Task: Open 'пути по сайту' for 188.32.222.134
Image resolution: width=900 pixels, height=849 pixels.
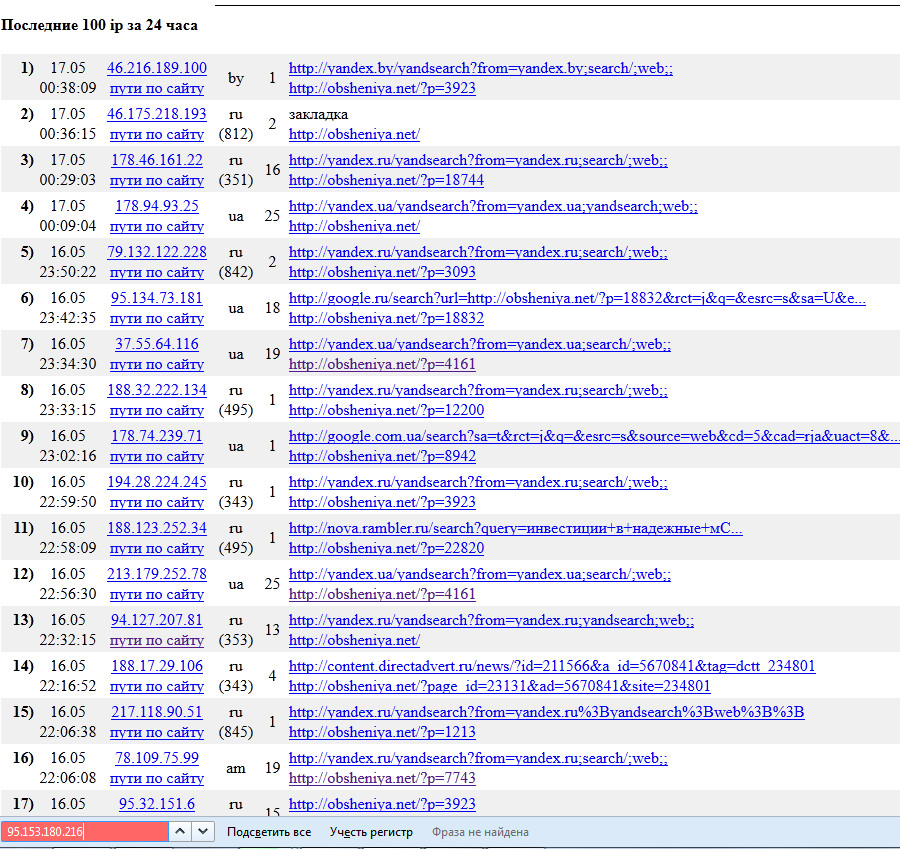Action: pyautogui.click(x=157, y=410)
